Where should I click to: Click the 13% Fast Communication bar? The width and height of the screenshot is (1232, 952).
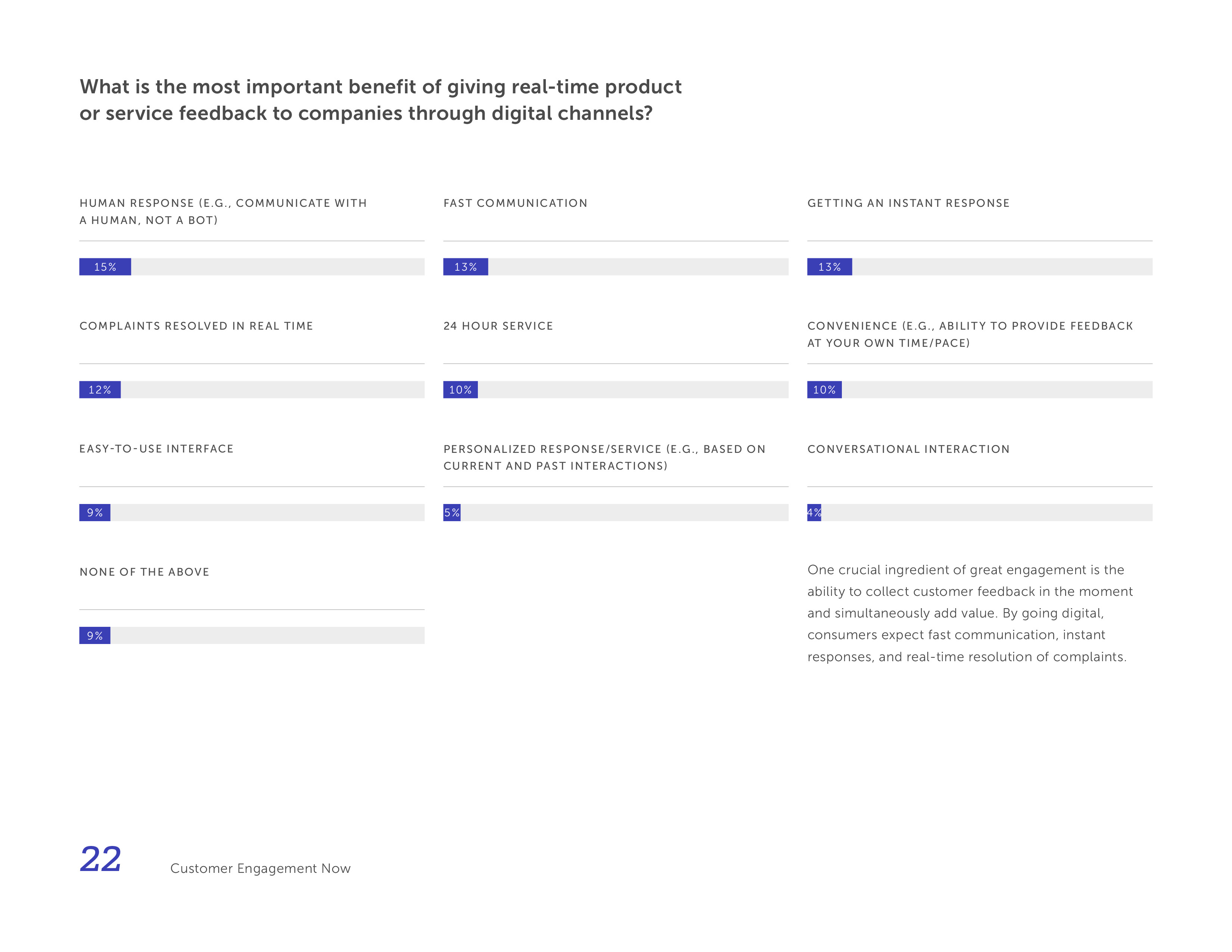pos(466,267)
